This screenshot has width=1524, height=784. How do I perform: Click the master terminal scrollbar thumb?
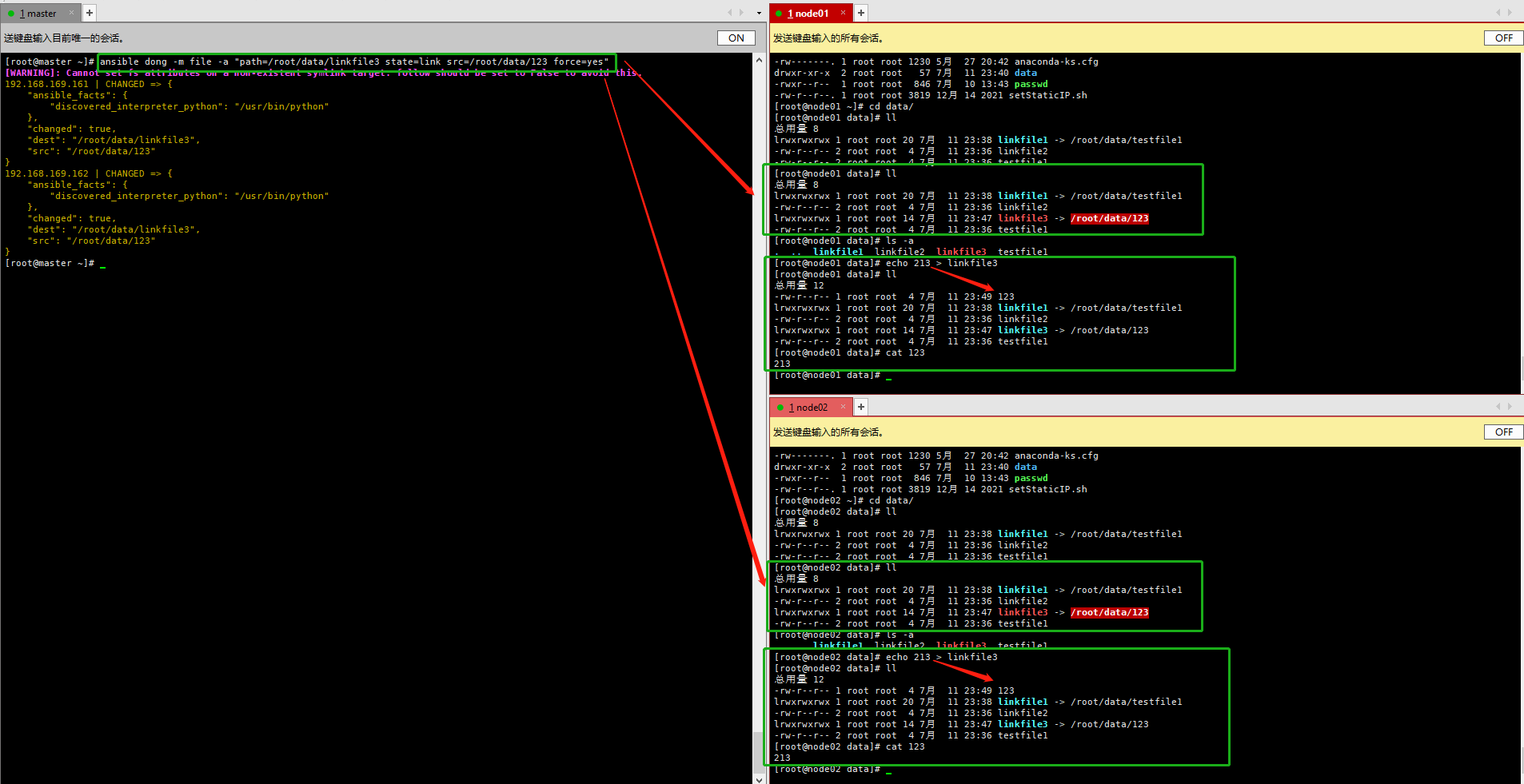pos(760,751)
